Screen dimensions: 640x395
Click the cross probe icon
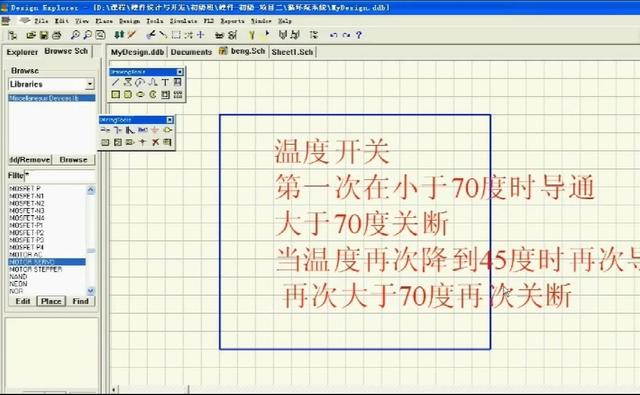pos(131,35)
